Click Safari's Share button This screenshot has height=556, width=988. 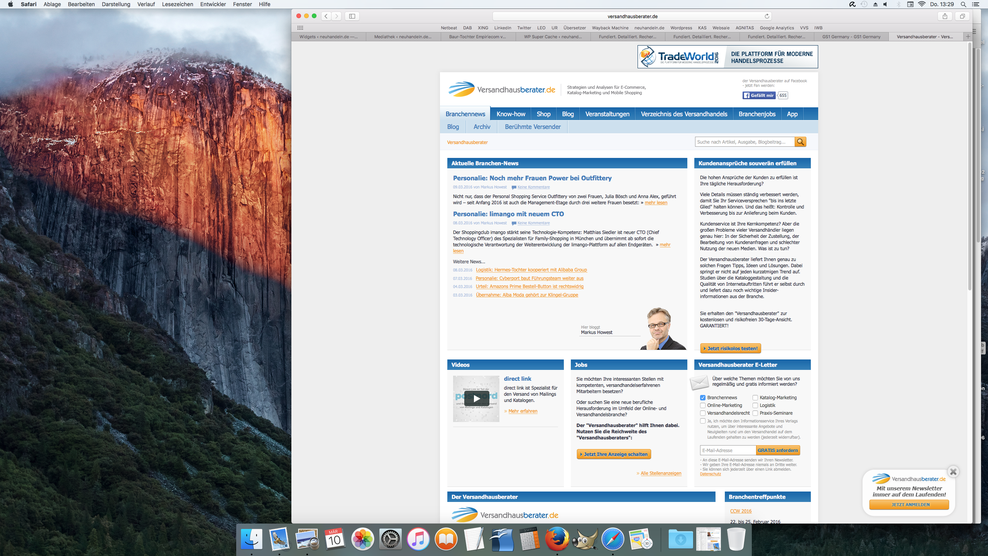tap(945, 16)
